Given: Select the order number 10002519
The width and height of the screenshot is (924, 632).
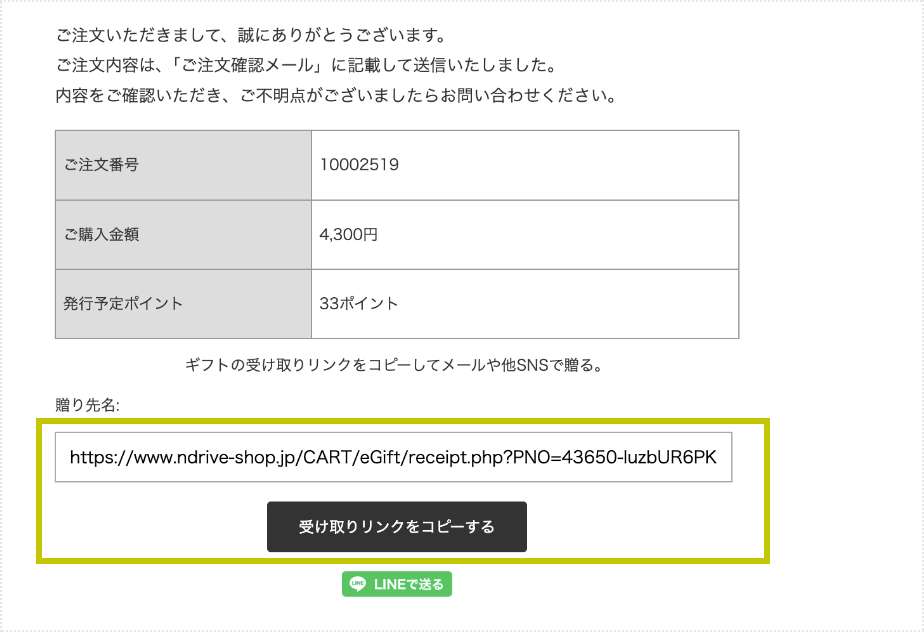Looking at the screenshot, I should coord(359,164).
